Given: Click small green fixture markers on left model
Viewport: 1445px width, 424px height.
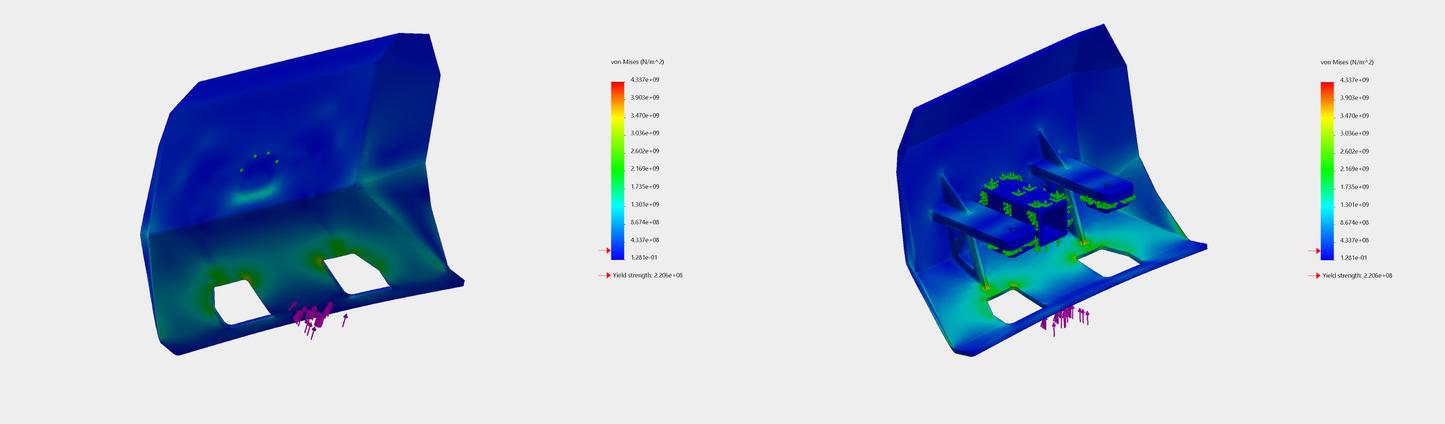Looking at the screenshot, I should point(260,158).
